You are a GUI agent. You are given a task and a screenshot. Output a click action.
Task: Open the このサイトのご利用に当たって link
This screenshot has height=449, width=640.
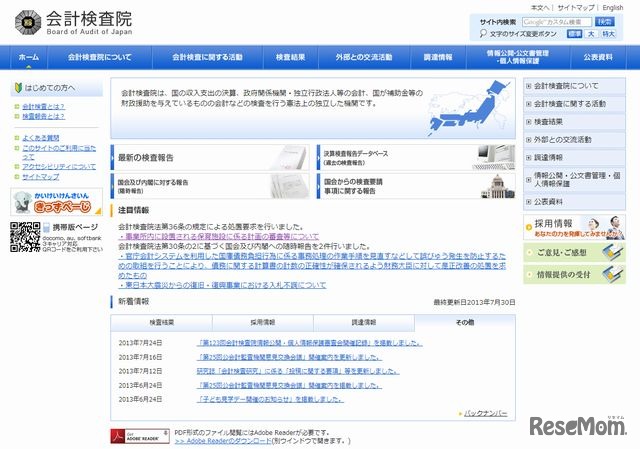tap(59, 152)
